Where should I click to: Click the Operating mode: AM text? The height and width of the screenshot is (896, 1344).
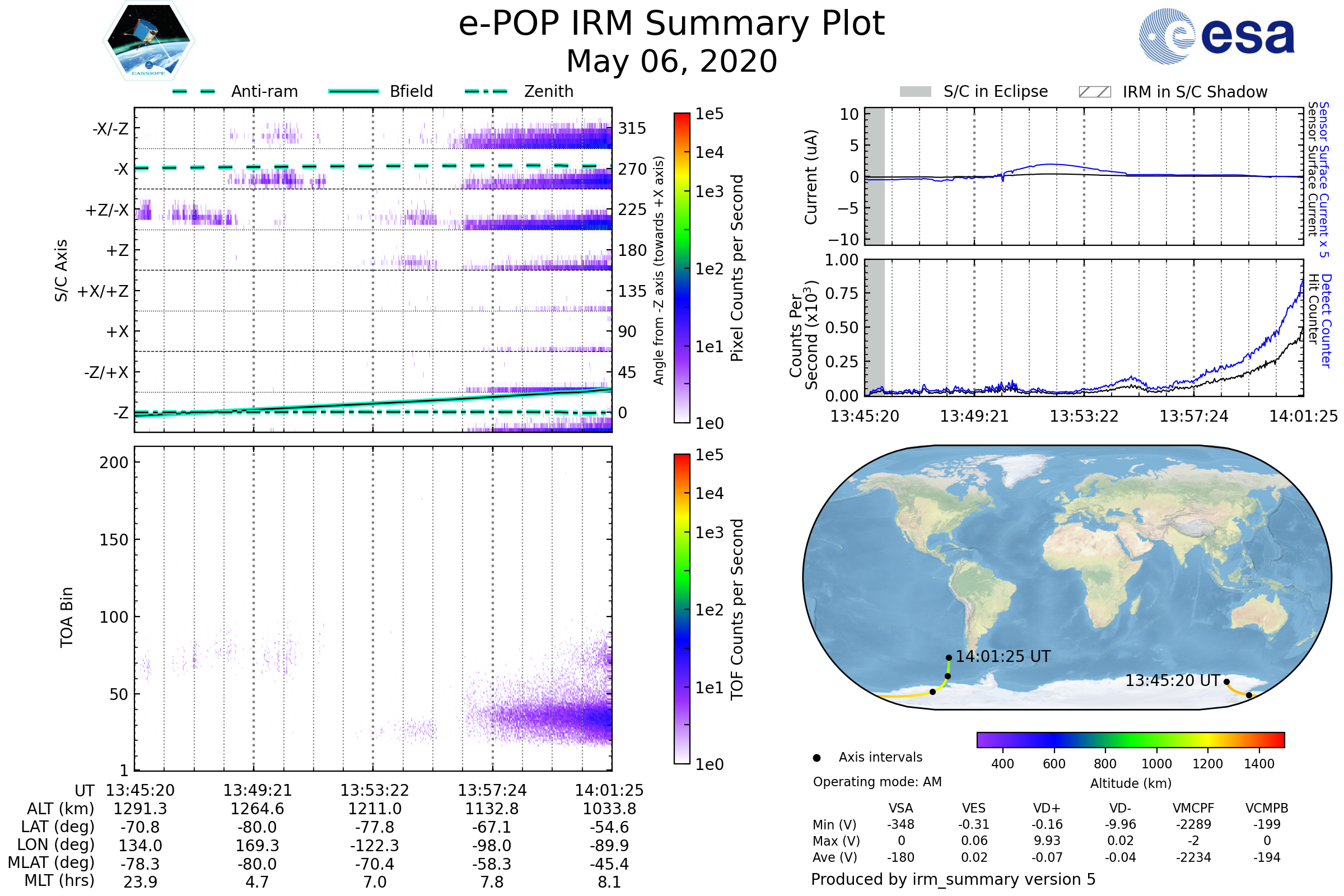[x=877, y=782]
